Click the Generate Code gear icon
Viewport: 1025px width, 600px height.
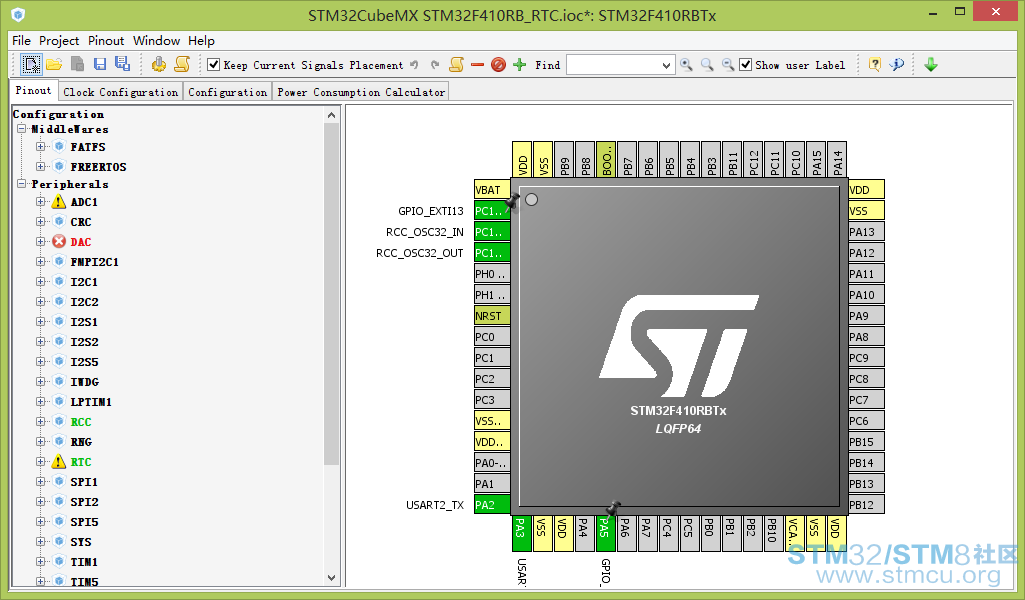[159, 64]
